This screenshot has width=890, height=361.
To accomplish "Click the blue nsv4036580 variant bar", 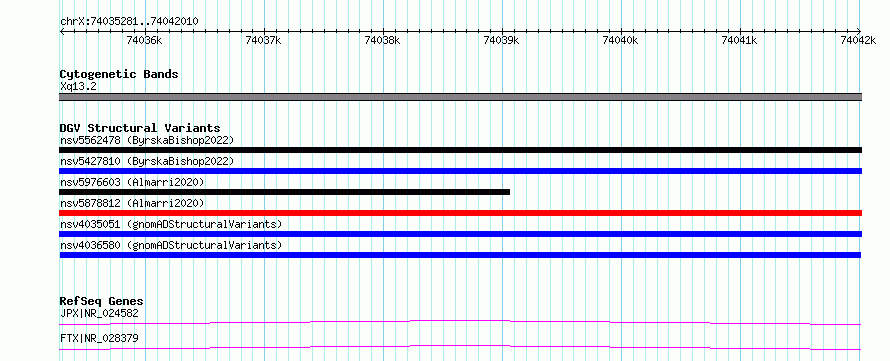I will (x=460, y=255).
